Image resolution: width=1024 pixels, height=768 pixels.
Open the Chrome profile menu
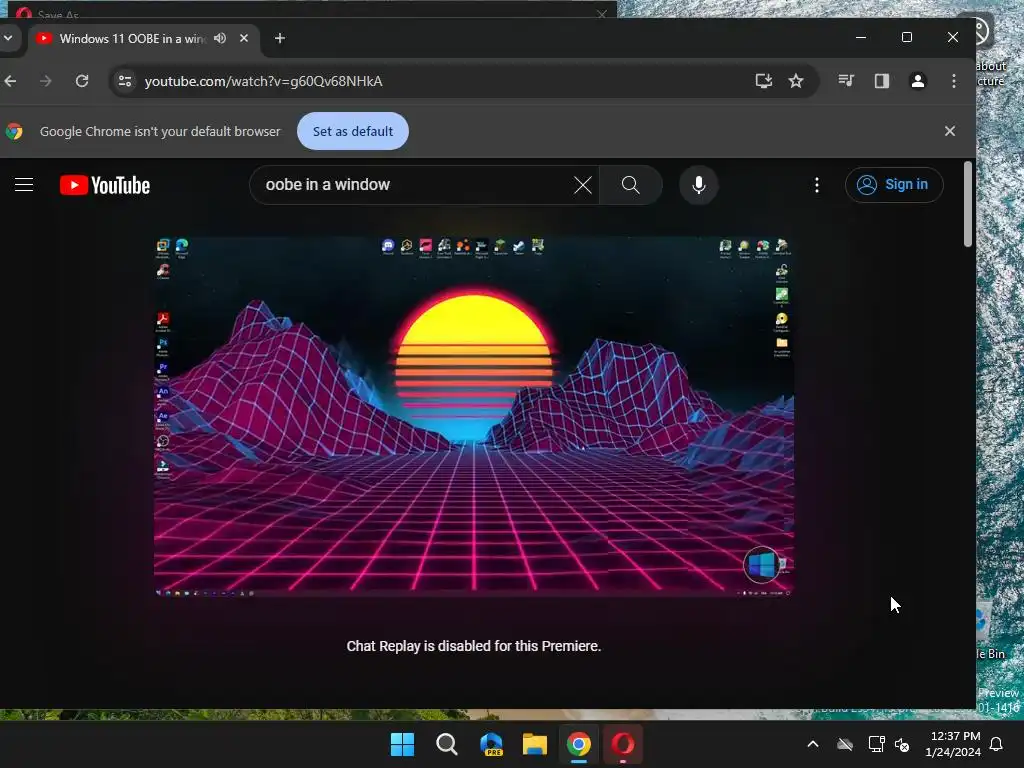tap(918, 81)
